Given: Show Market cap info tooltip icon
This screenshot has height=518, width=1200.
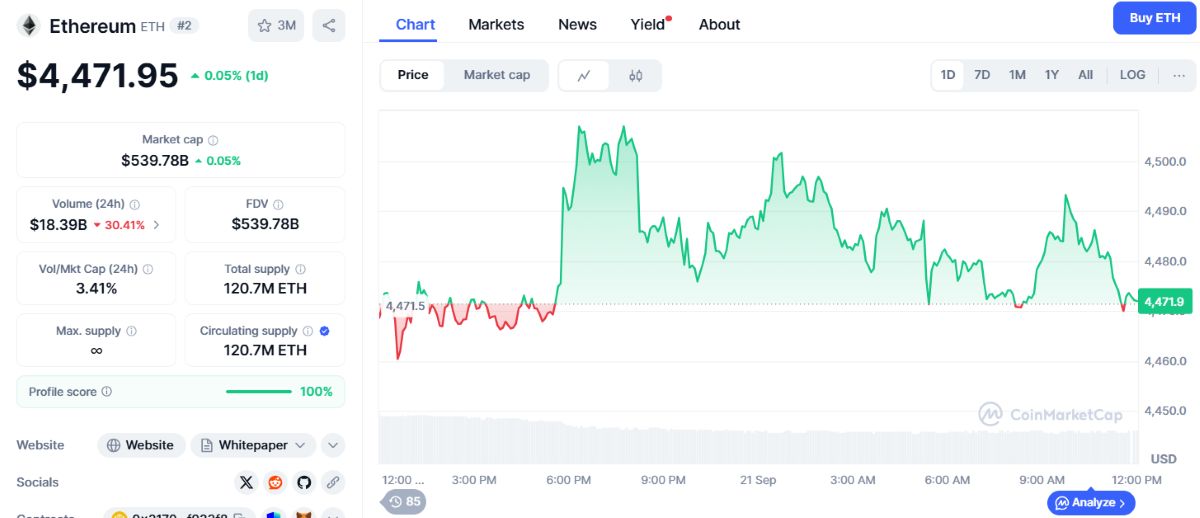Looking at the screenshot, I should click(x=213, y=140).
